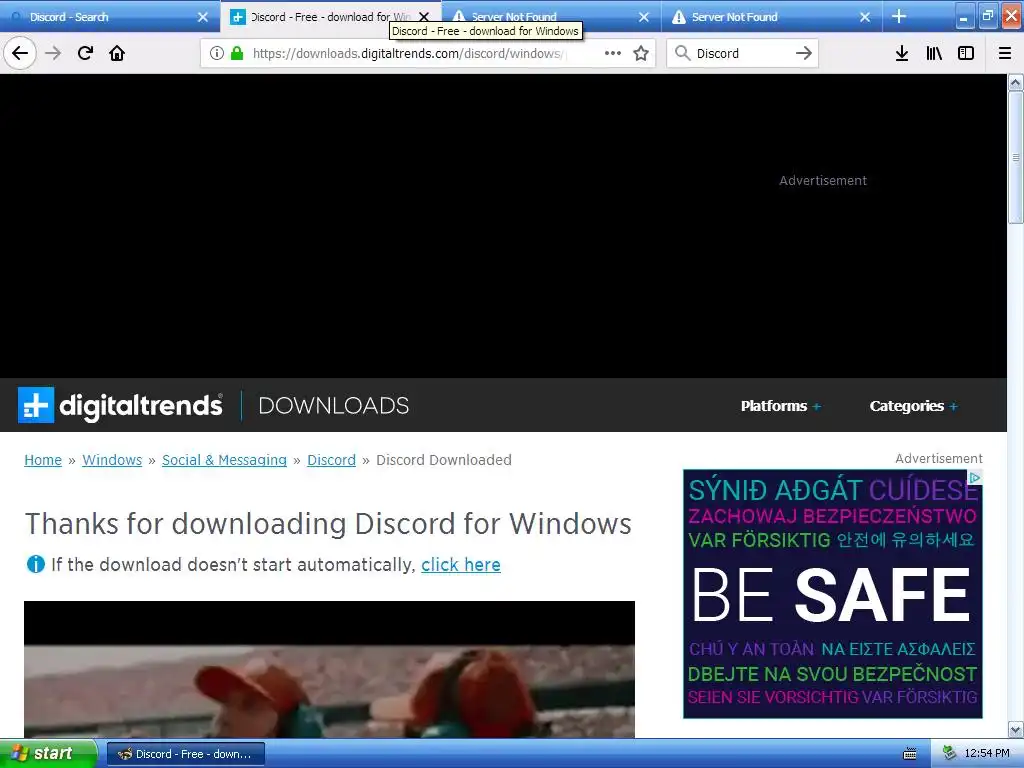
Task: Open the Library icon
Action: [x=934, y=53]
